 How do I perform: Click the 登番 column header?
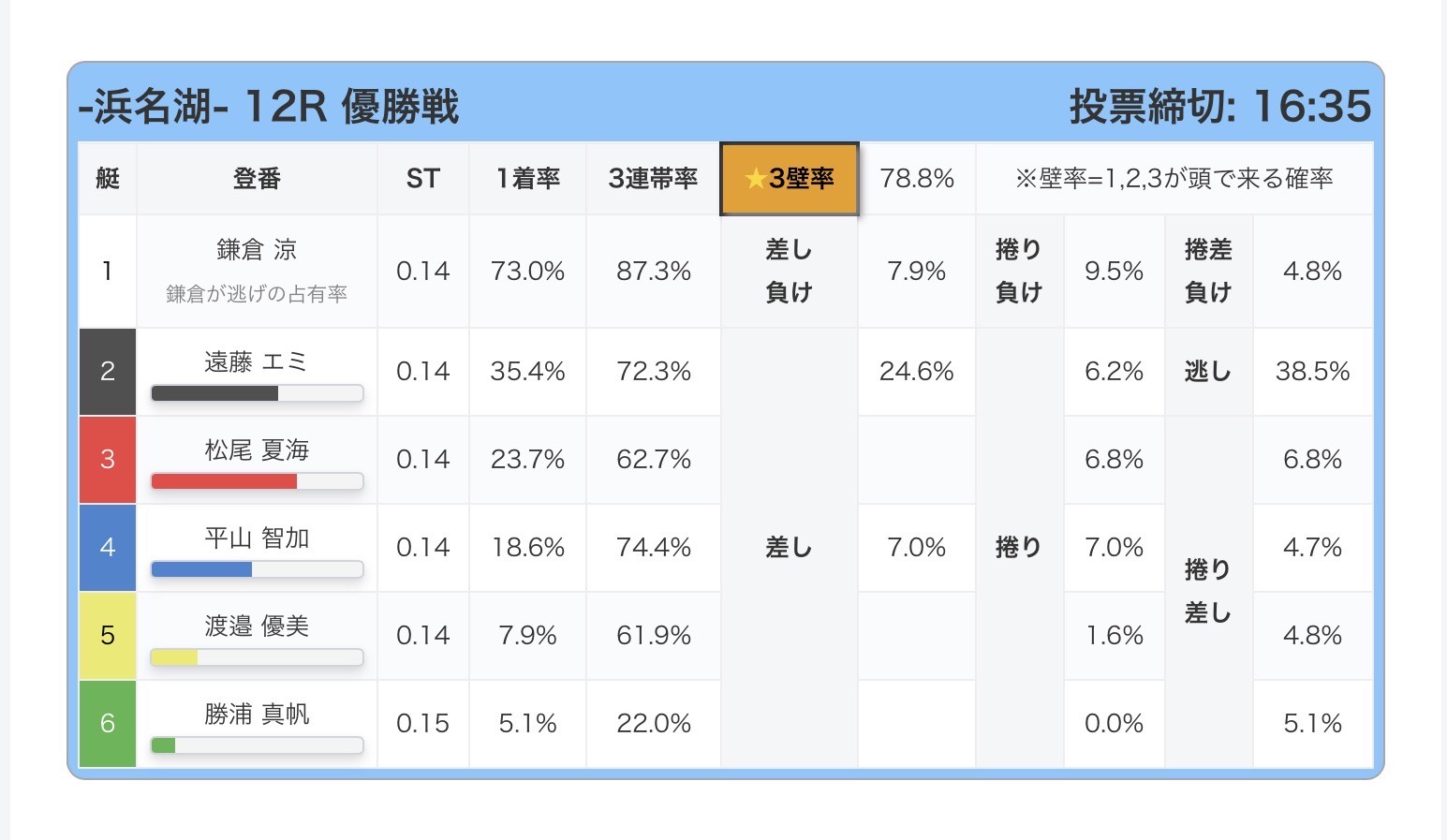click(257, 178)
